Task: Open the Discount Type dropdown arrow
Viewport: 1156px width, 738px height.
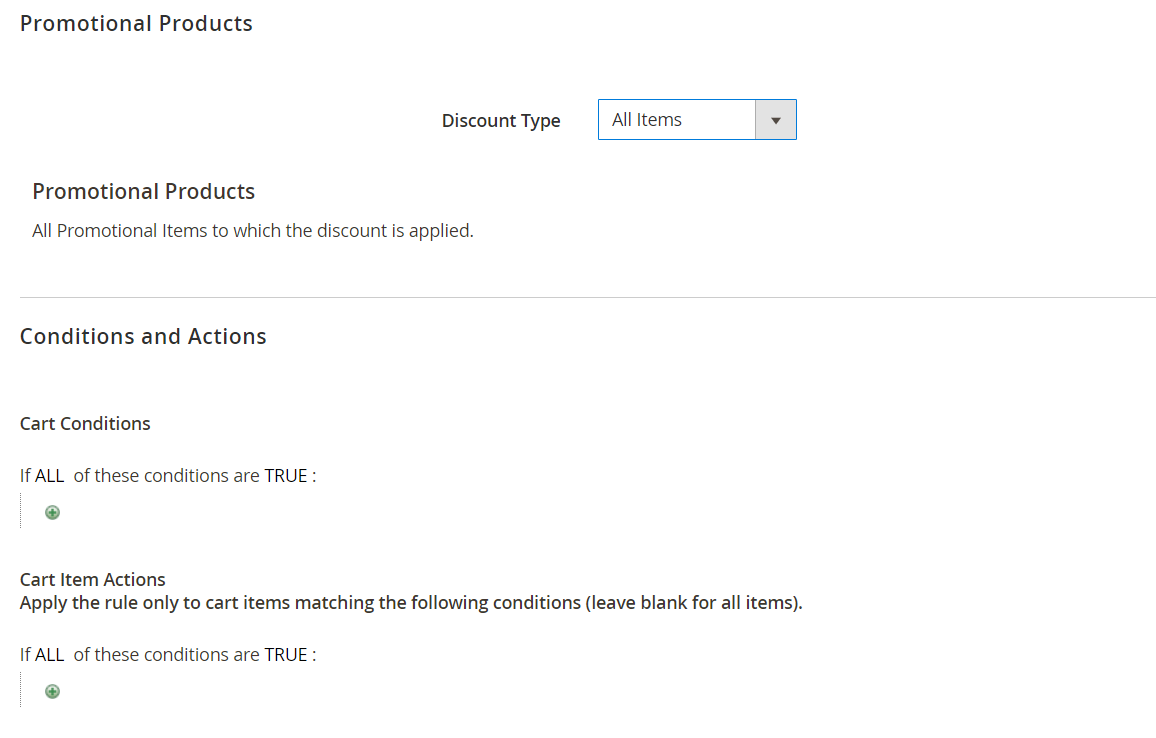Action: pyautogui.click(x=776, y=119)
